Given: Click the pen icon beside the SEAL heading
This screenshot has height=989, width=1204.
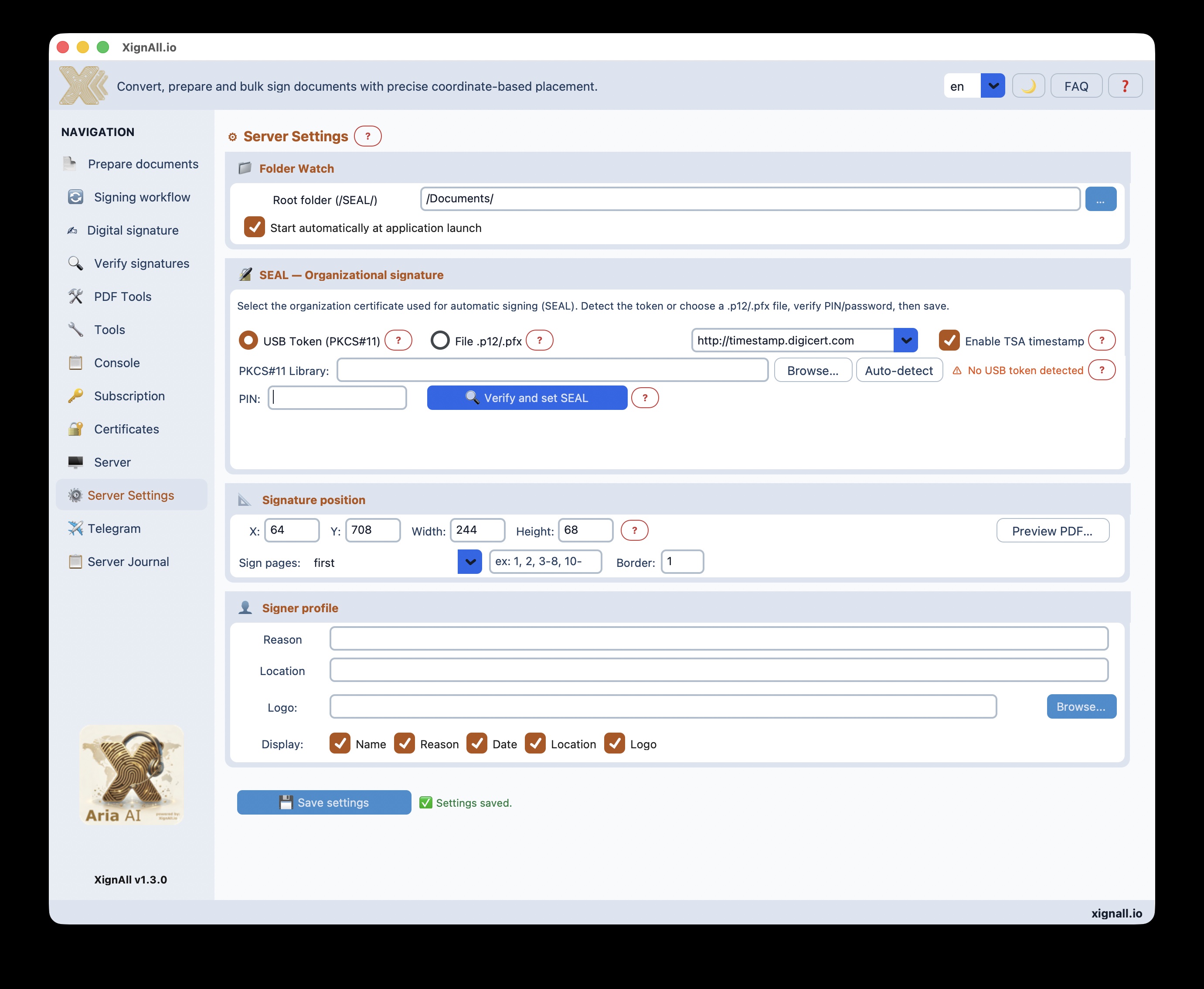Looking at the screenshot, I should 245,275.
